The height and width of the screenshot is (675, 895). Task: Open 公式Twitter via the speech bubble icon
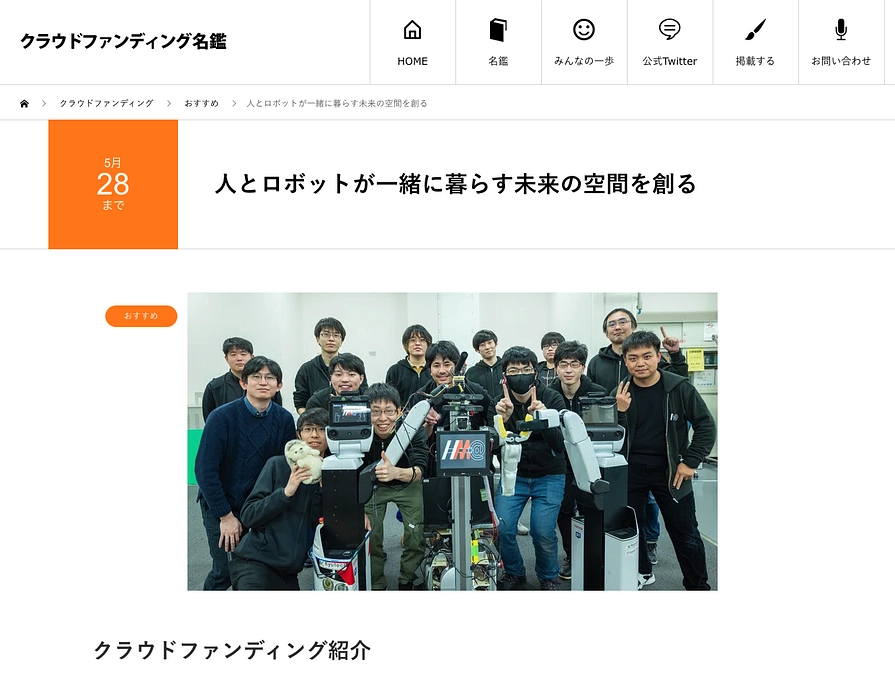click(668, 28)
